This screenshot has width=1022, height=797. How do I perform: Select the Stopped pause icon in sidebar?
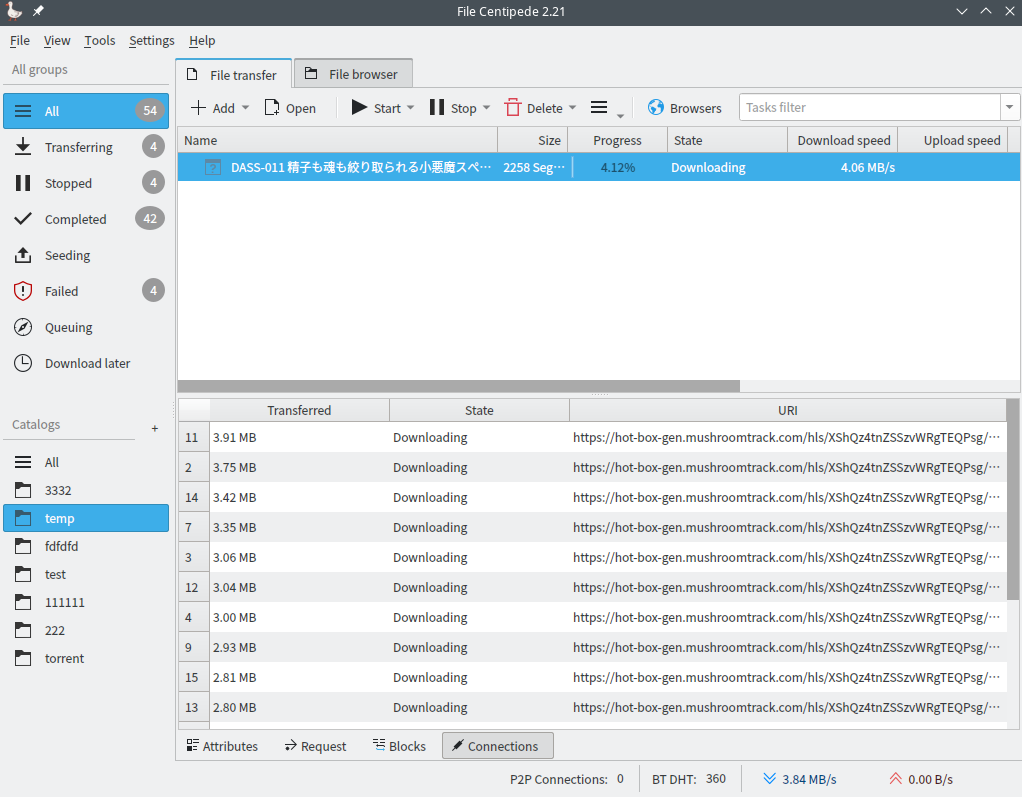click(x=23, y=183)
